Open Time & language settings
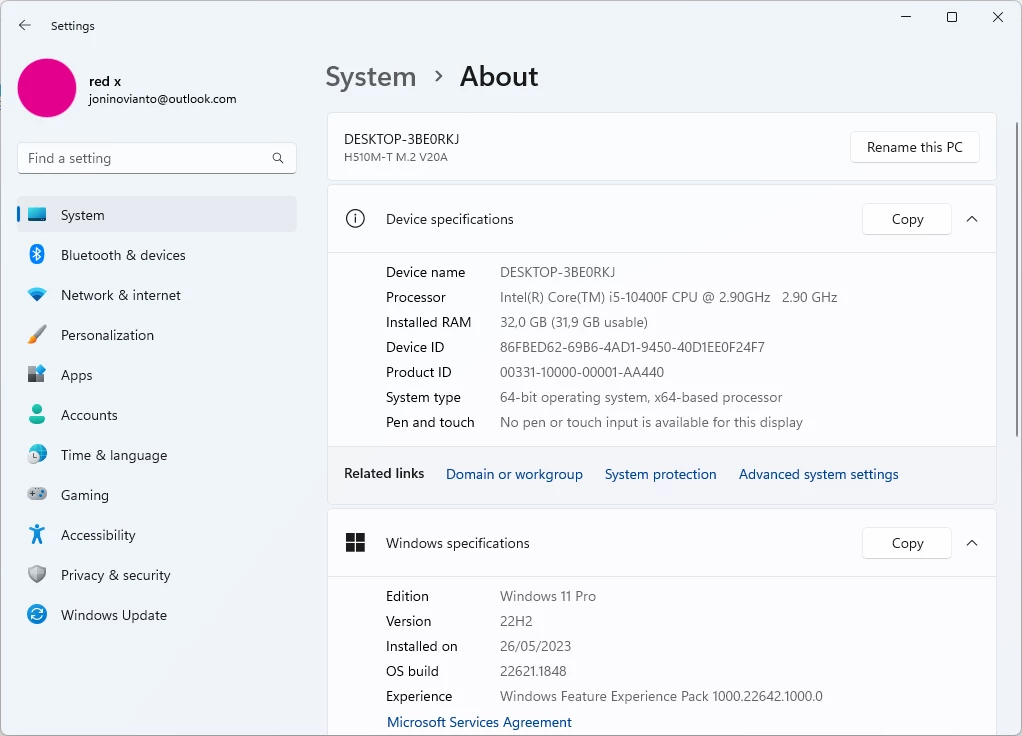This screenshot has width=1022, height=736. (156, 455)
